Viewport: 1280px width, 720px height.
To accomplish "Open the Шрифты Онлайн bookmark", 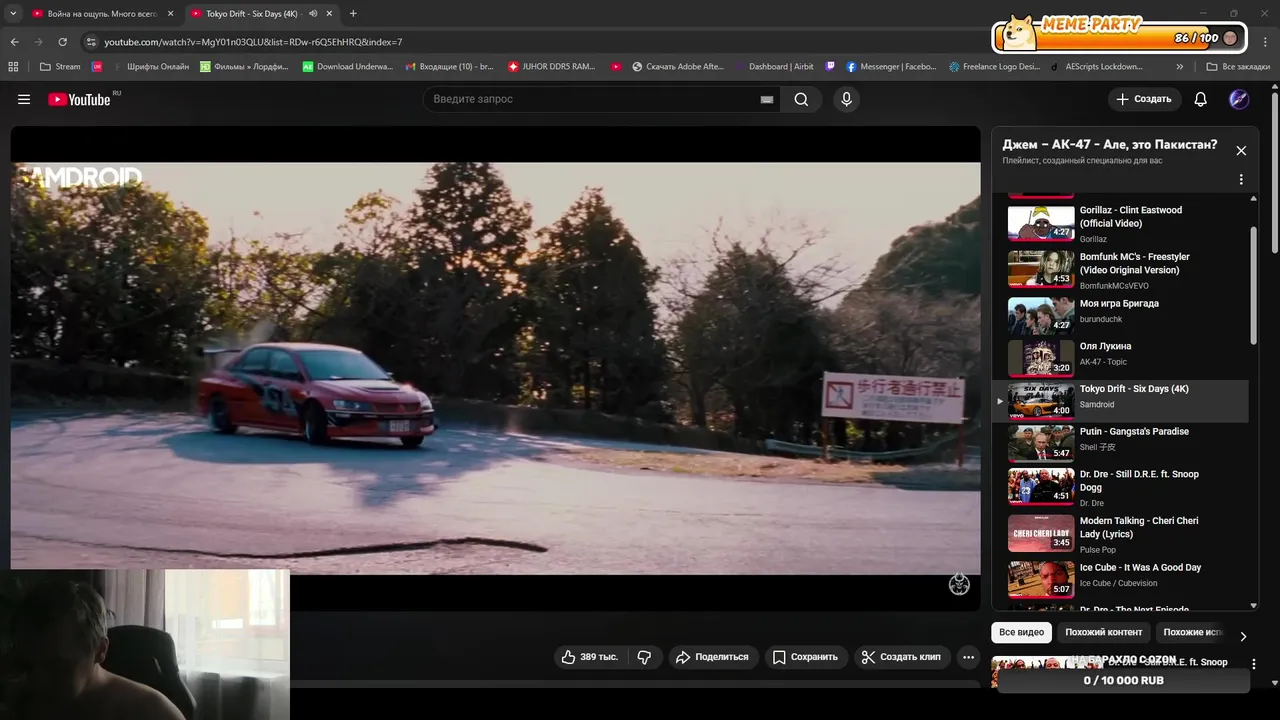I will [x=151, y=67].
